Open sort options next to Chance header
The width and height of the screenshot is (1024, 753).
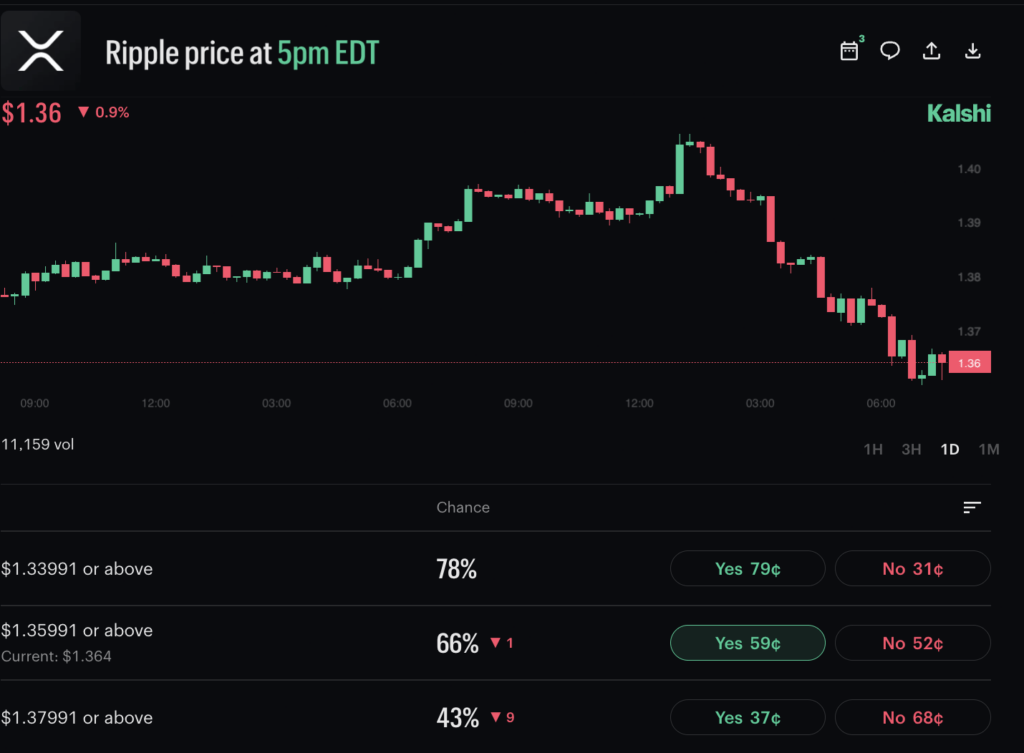[972, 507]
